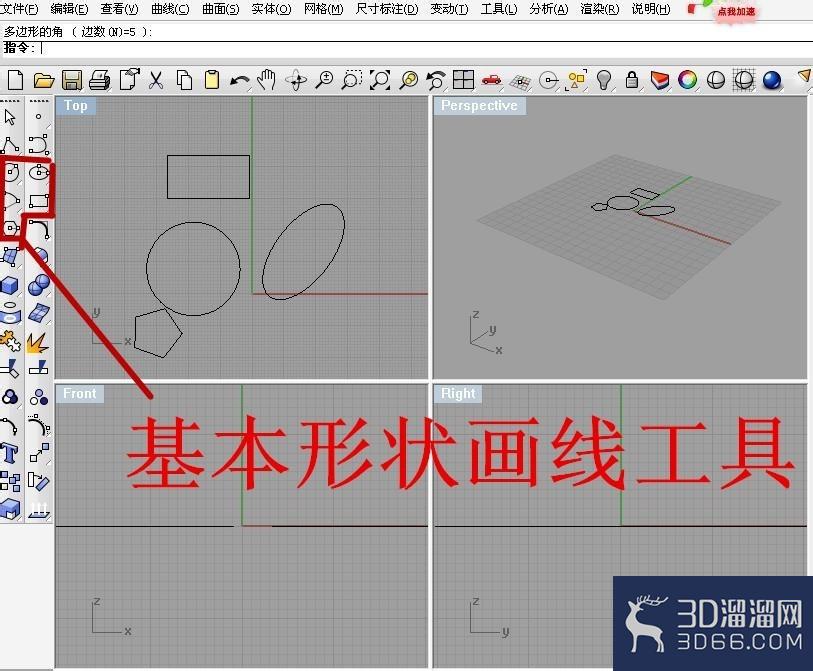Click the Zoom Extents icon
This screenshot has height=671, width=813.
coord(380,80)
